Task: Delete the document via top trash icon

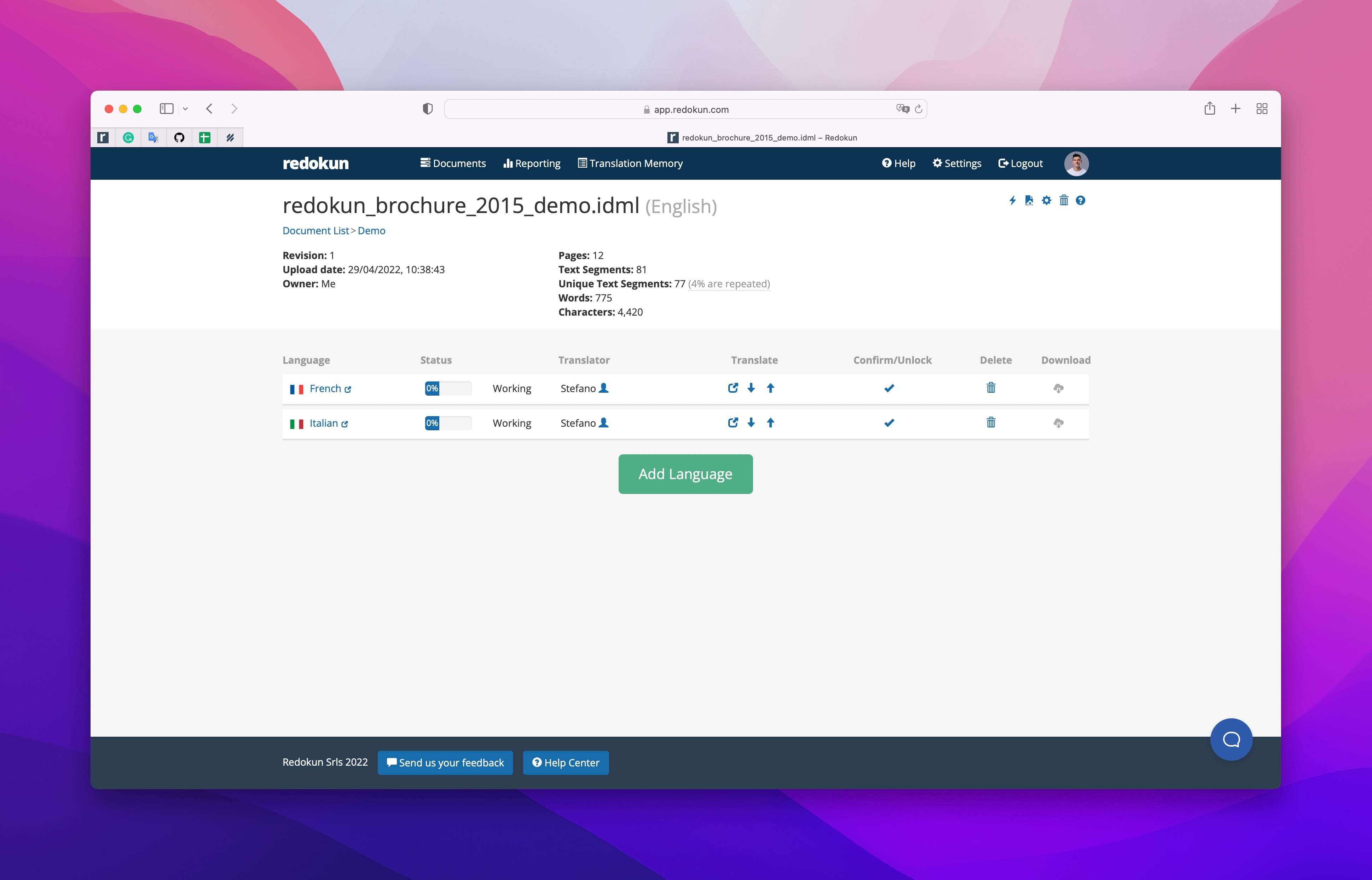Action: [1064, 201]
